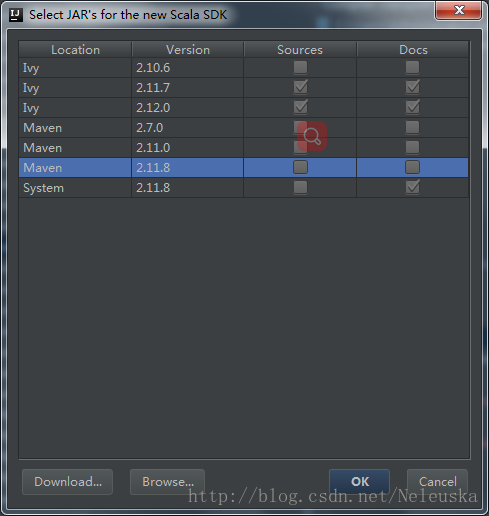489x516 pixels.
Task: Click the Sources column header
Action: pyautogui.click(x=300, y=50)
